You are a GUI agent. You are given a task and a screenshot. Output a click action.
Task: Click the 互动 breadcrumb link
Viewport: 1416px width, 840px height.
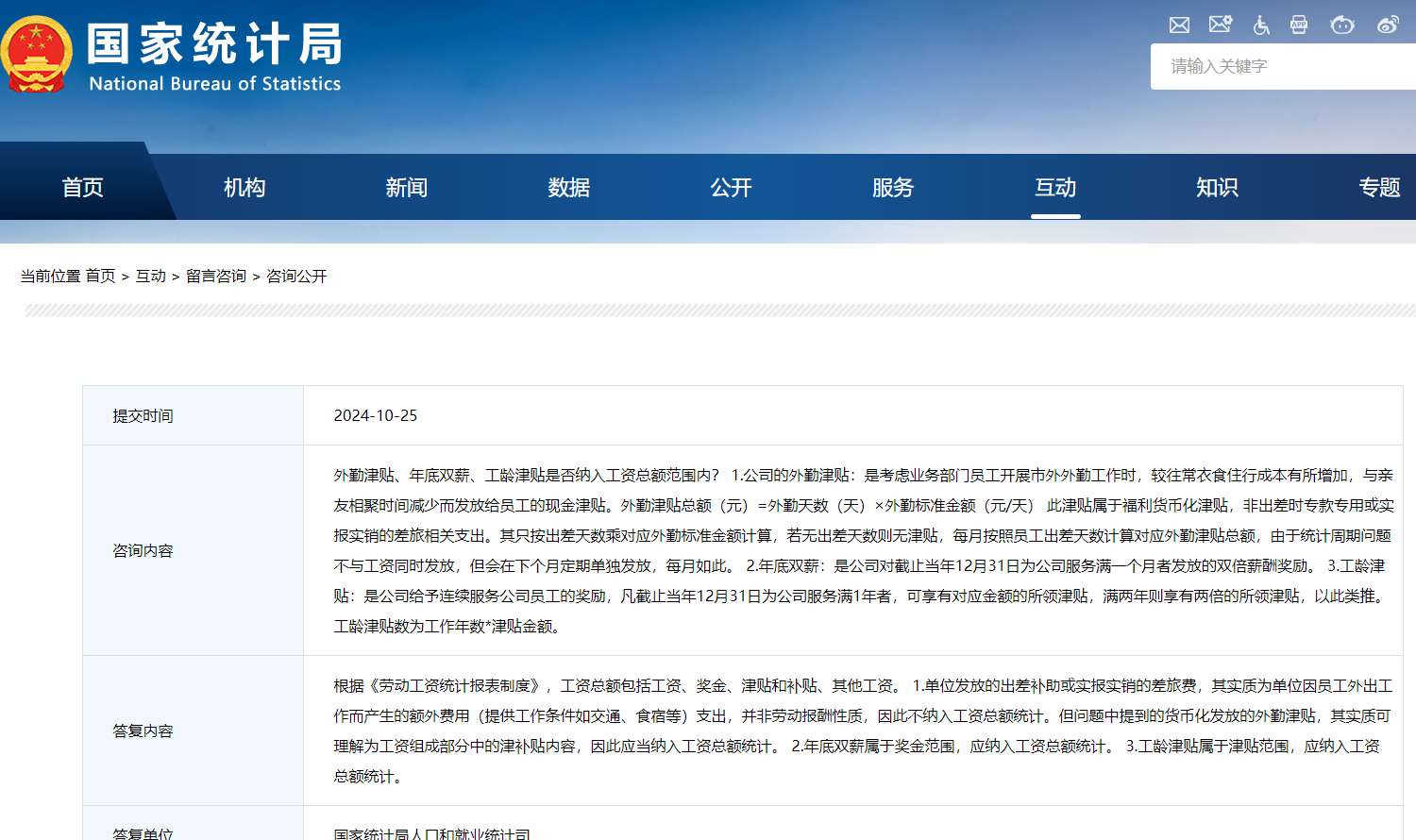click(x=151, y=276)
